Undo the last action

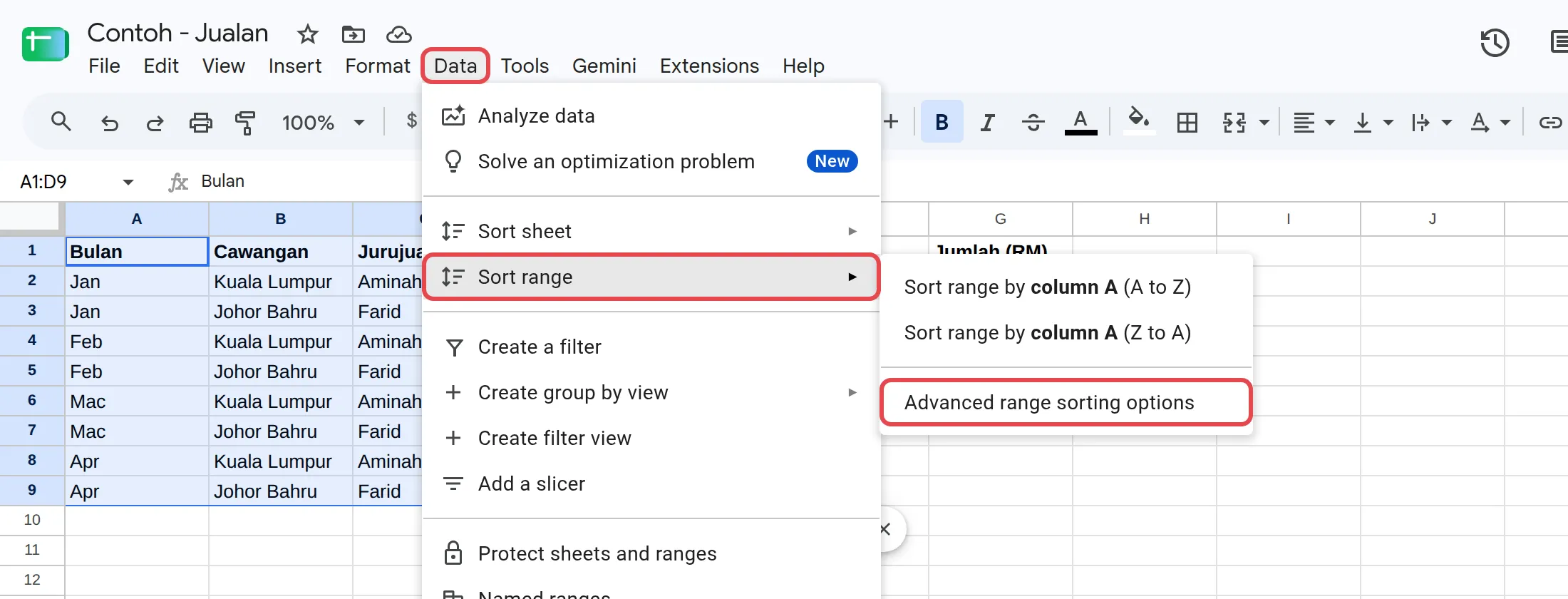click(109, 123)
